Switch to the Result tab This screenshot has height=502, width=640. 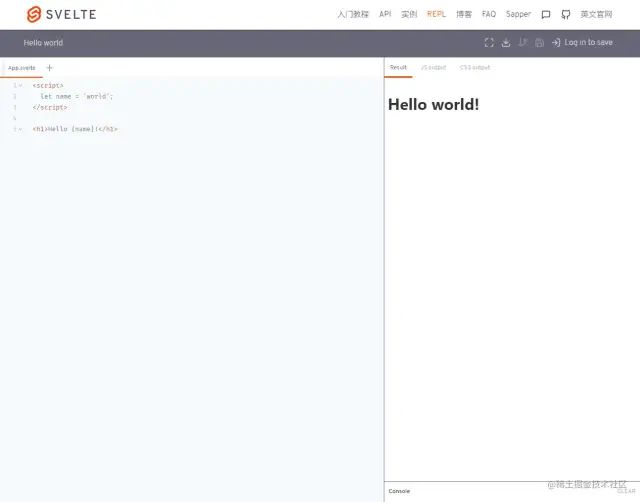pyautogui.click(x=398, y=67)
